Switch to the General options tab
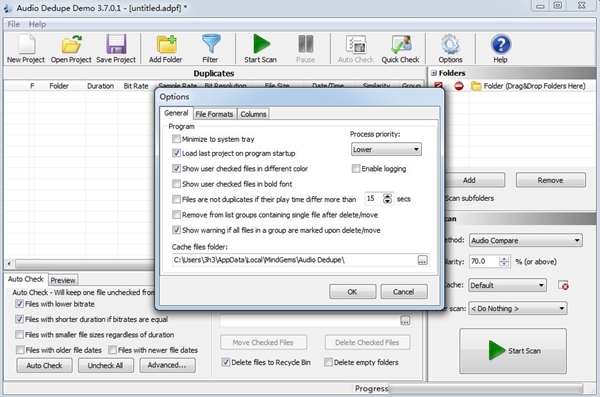 (176, 113)
